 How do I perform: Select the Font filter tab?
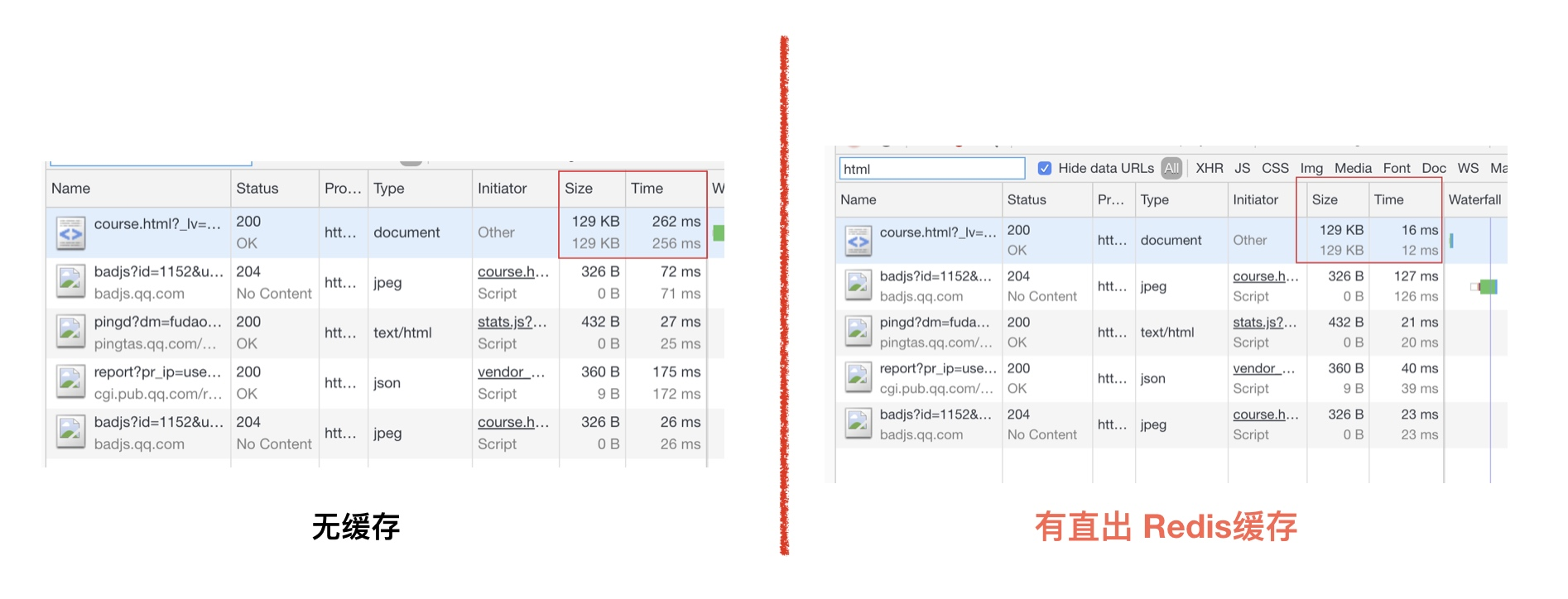pyautogui.click(x=1397, y=168)
